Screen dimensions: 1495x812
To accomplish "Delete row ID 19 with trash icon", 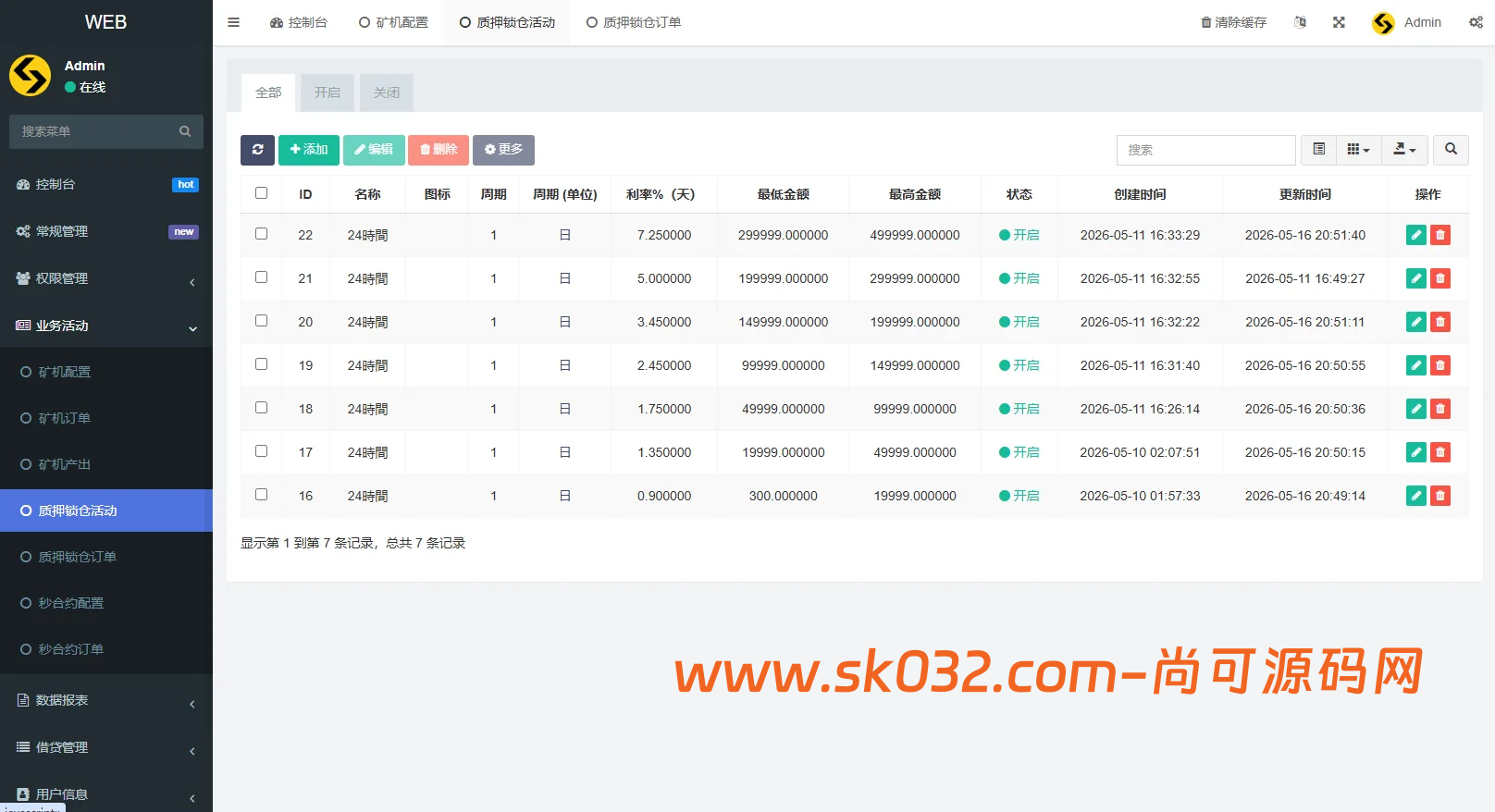I will [x=1440, y=365].
